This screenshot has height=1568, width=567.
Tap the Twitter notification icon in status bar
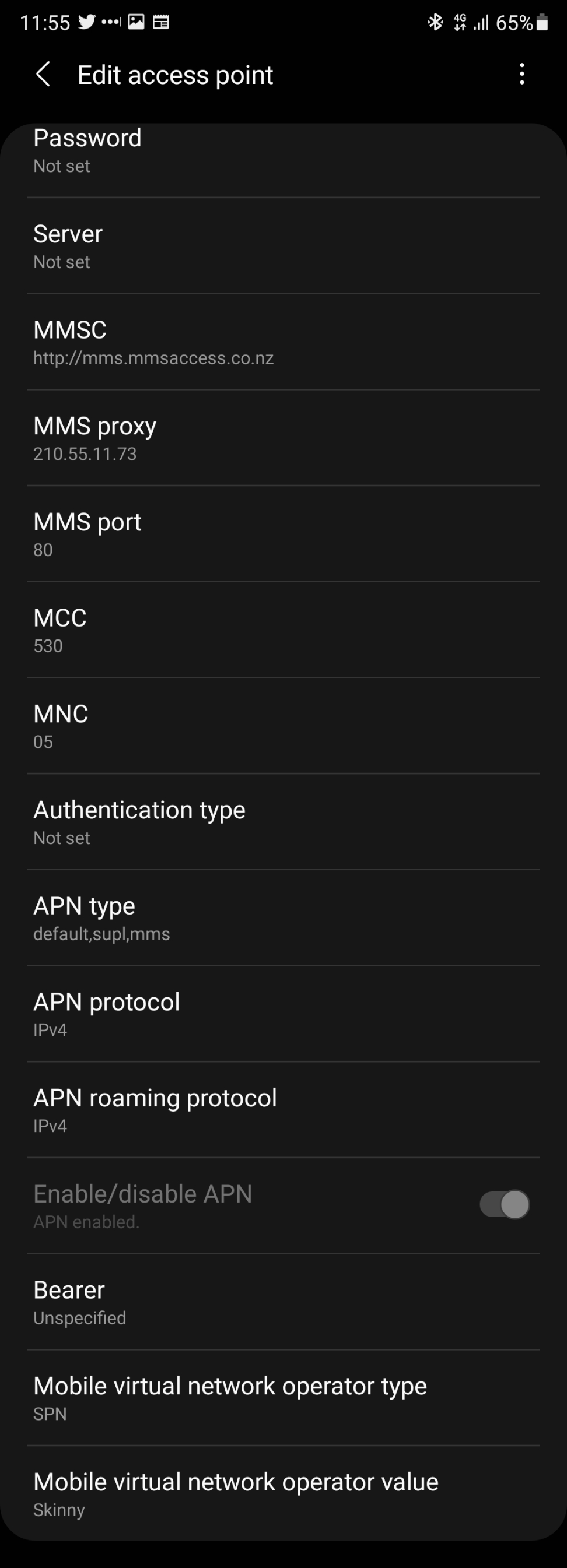87,23
